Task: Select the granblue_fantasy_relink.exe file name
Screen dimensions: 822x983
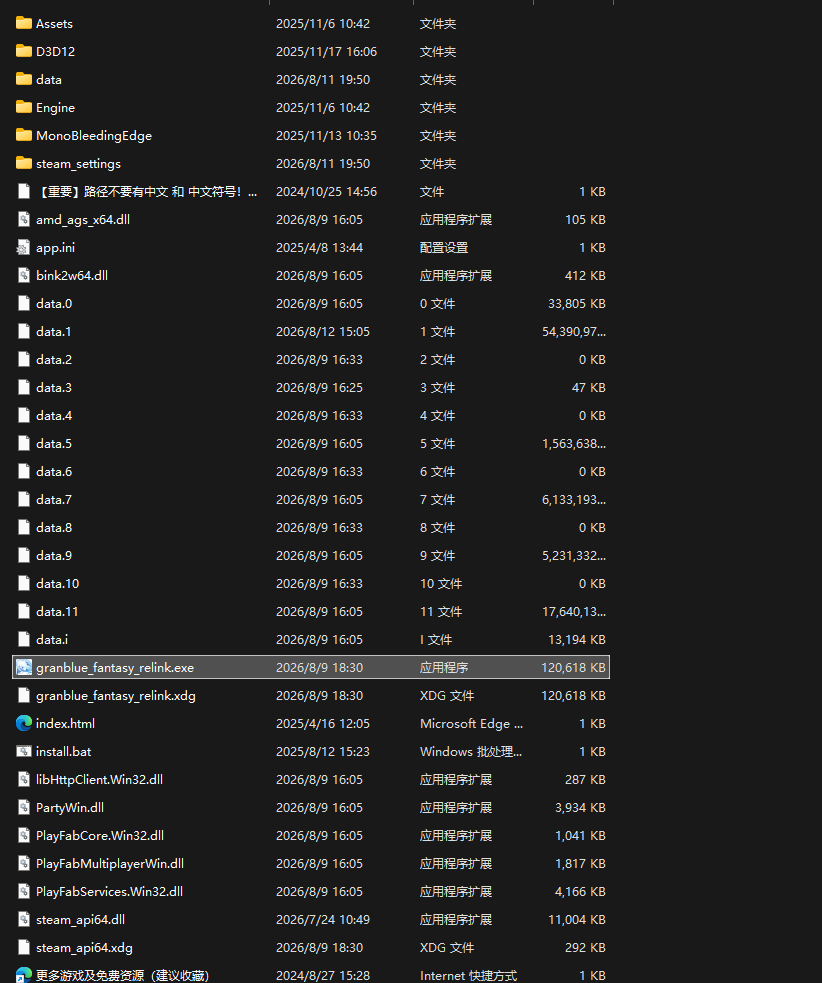Action: click(x=115, y=668)
